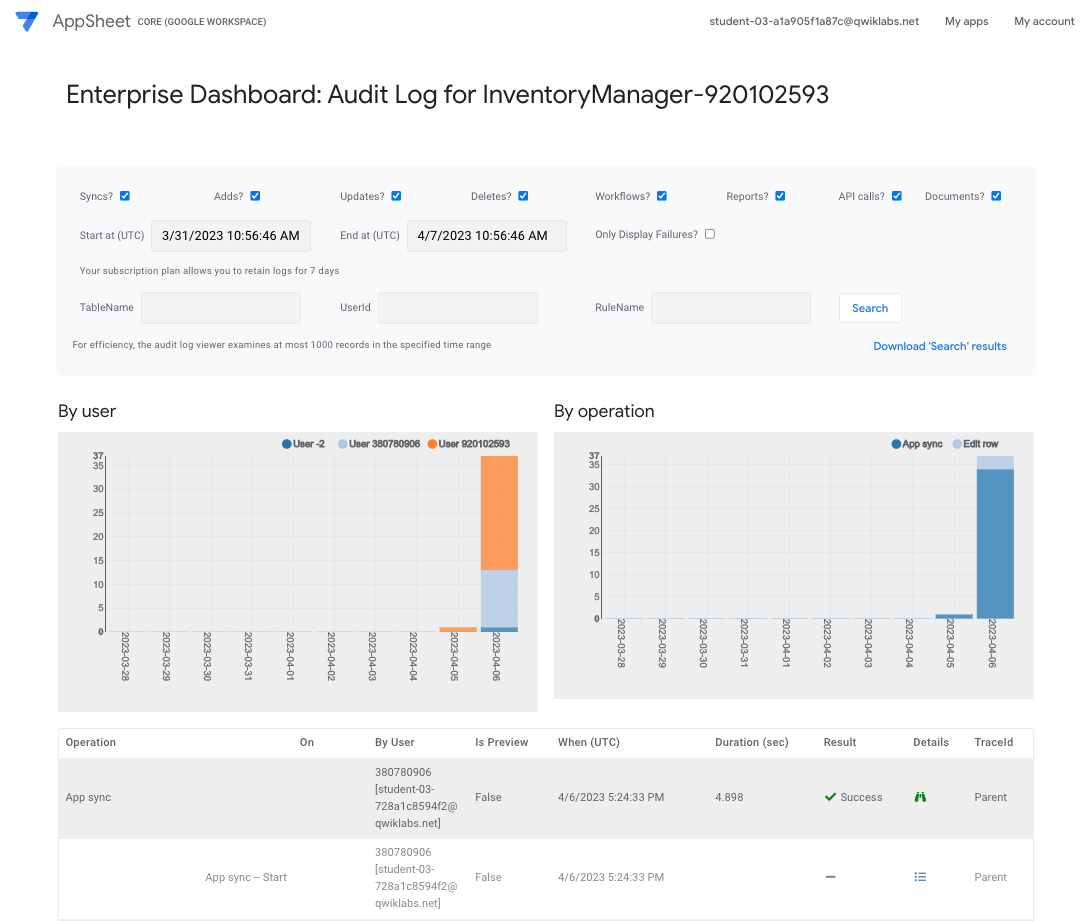Image resolution: width=1081 pixels, height=921 pixels.
Task: Toggle the Reports? checkbox
Action: (780, 196)
